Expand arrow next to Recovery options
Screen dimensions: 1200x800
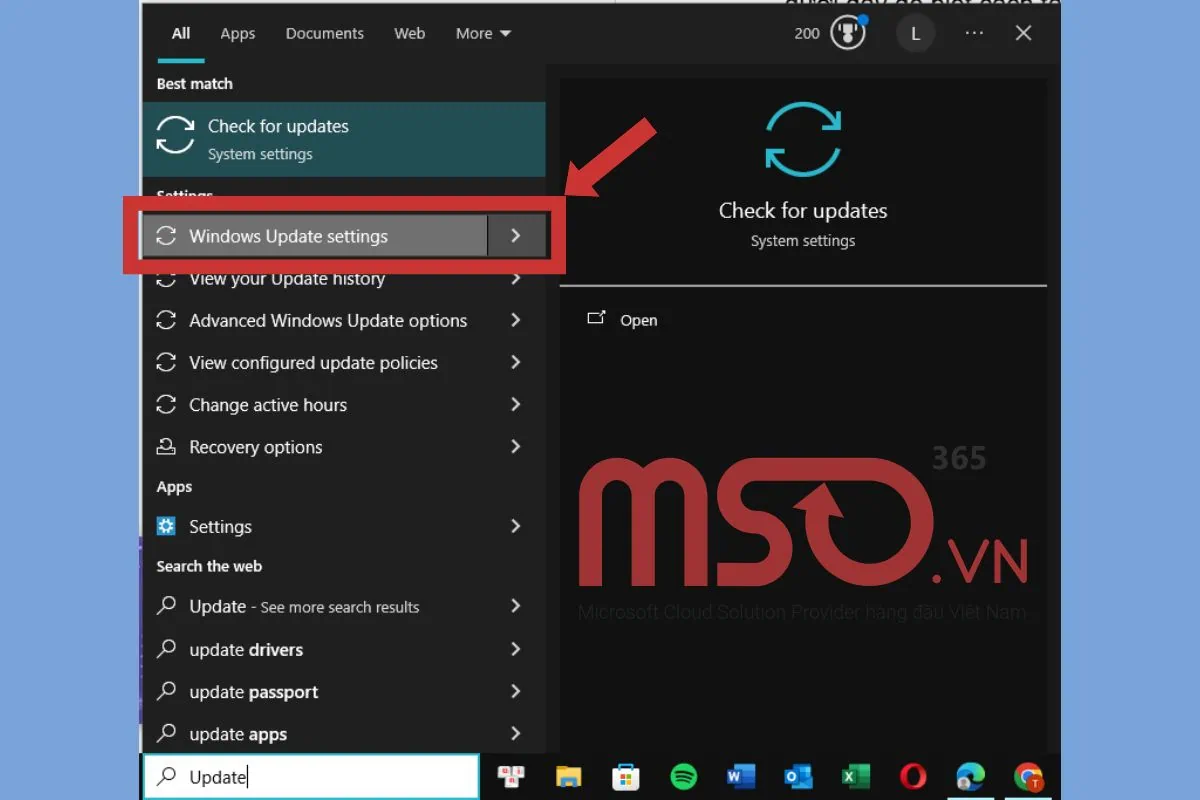click(x=516, y=447)
